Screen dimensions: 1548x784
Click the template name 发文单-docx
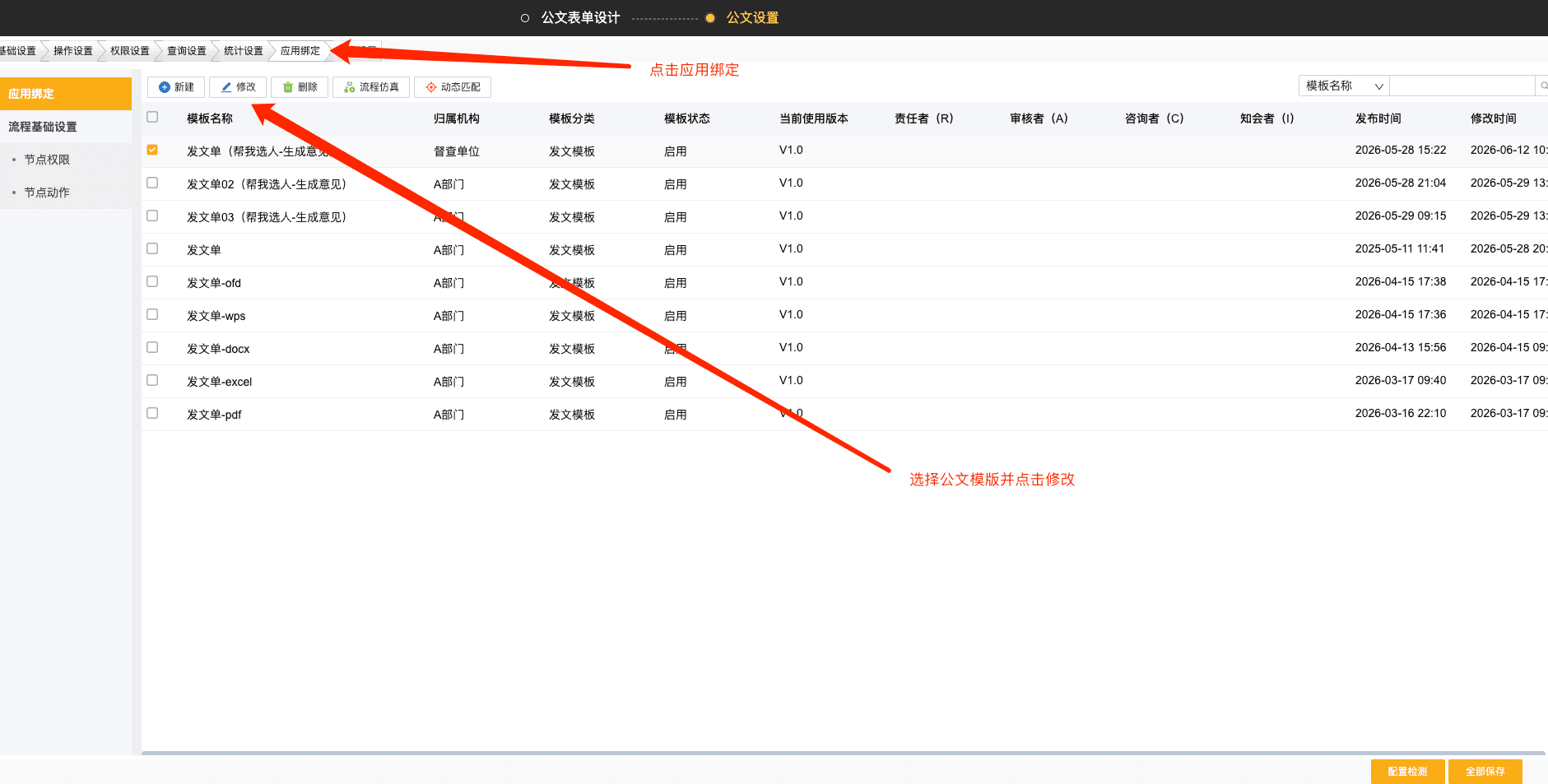218,349
